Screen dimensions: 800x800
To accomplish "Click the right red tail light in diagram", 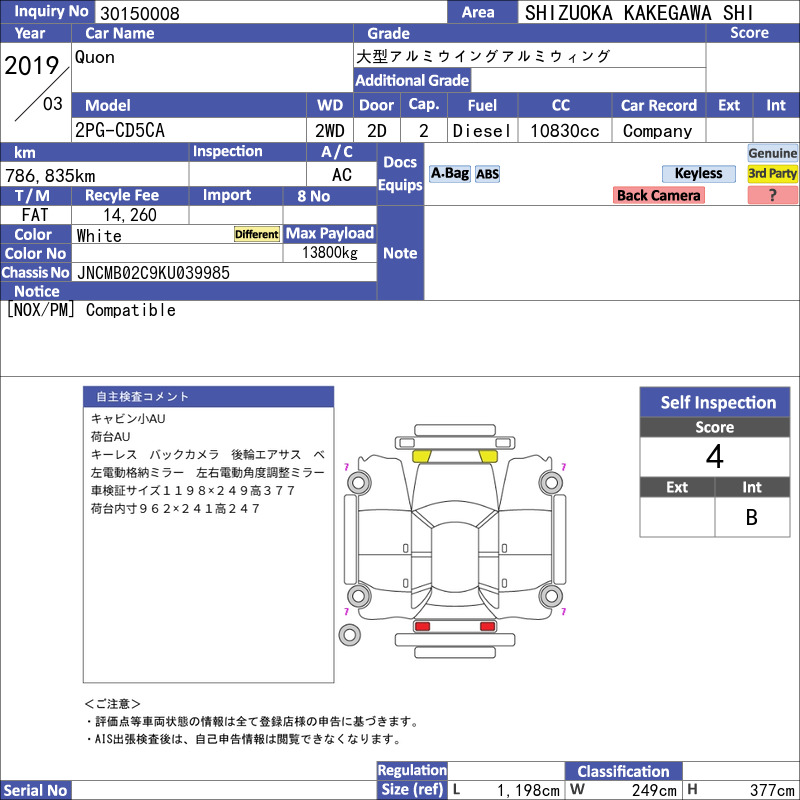I will click(x=487, y=626).
